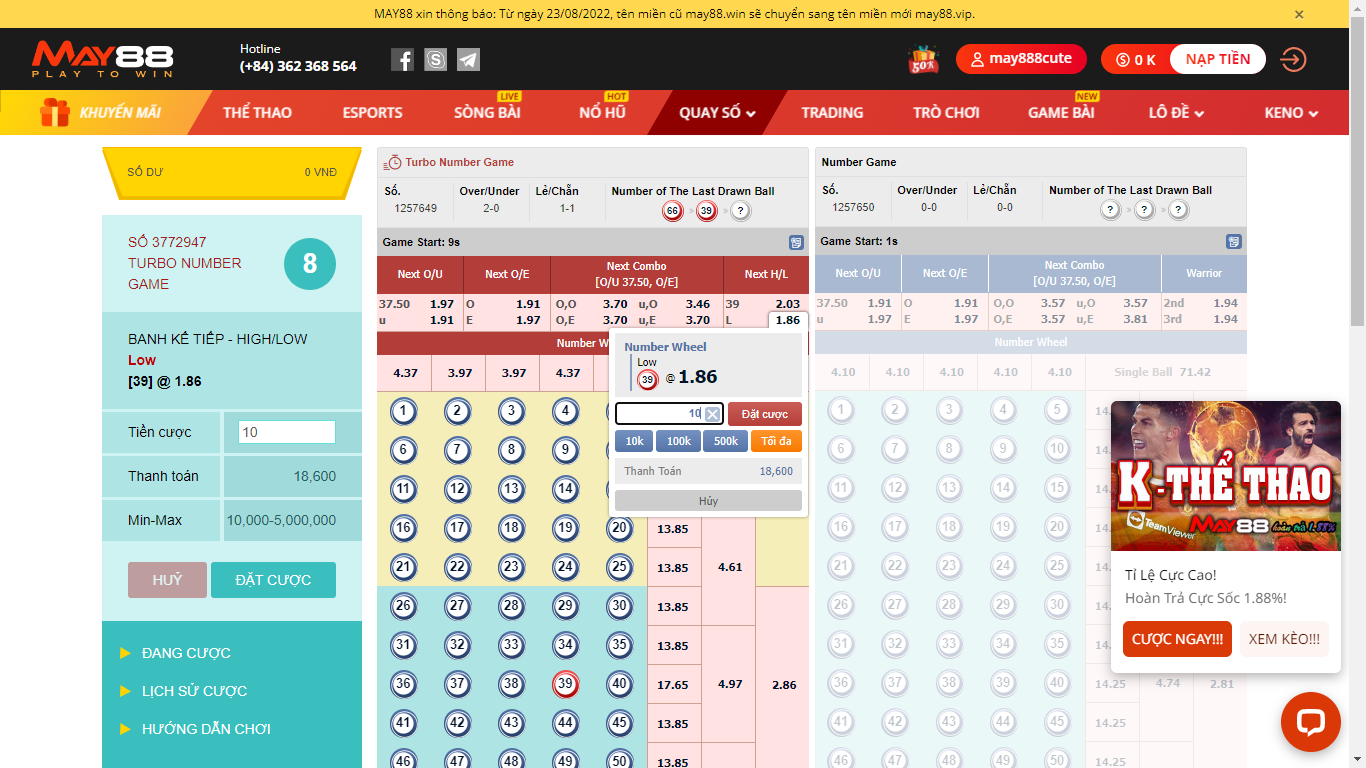Select ball number 44 on wheel

(x=566, y=723)
